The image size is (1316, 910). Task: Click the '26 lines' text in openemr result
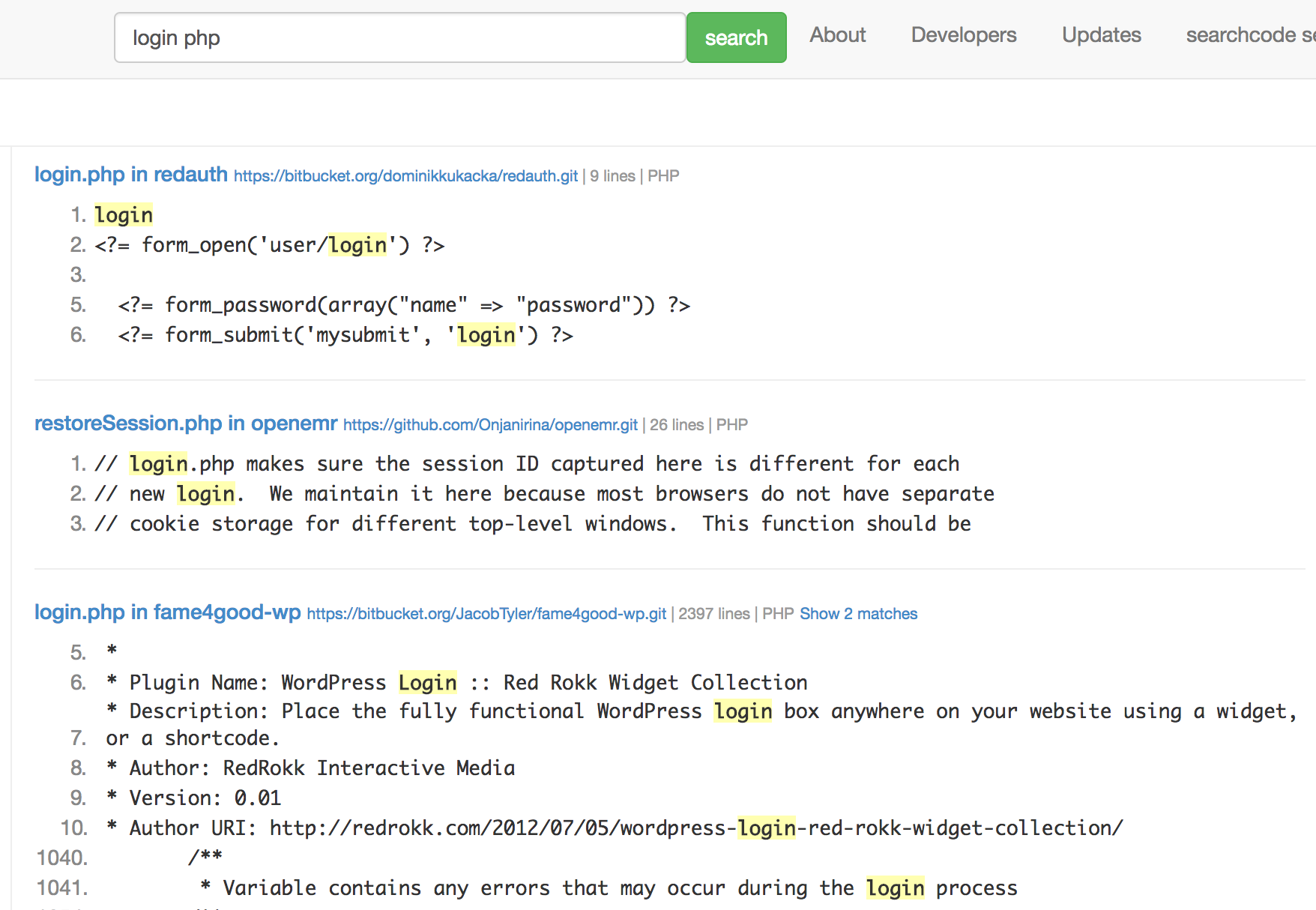[x=677, y=425]
